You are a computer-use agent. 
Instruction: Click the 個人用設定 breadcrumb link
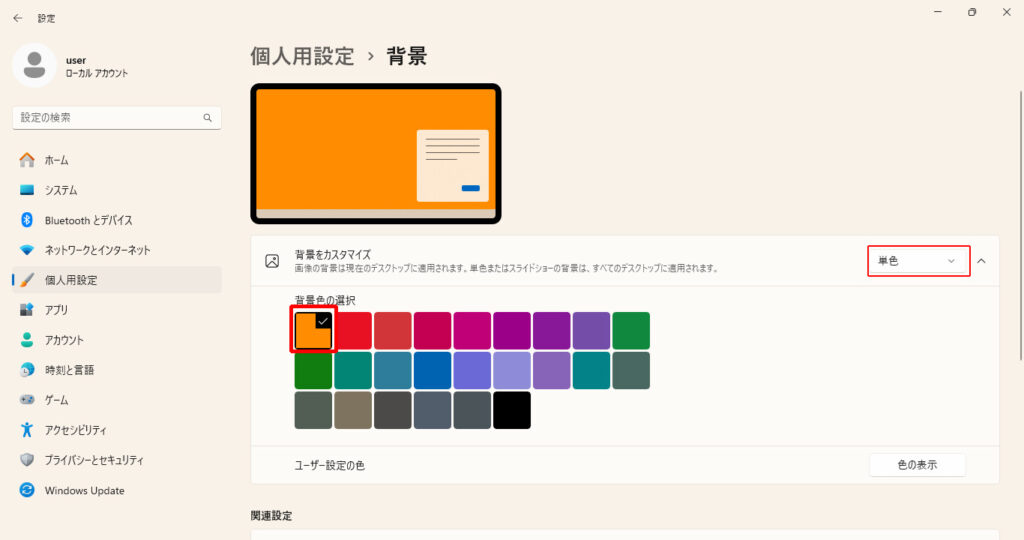point(302,56)
